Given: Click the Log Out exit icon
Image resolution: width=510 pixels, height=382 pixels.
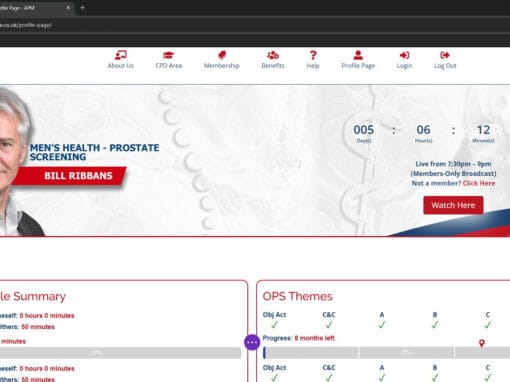Looking at the screenshot, I should (445, 55).
